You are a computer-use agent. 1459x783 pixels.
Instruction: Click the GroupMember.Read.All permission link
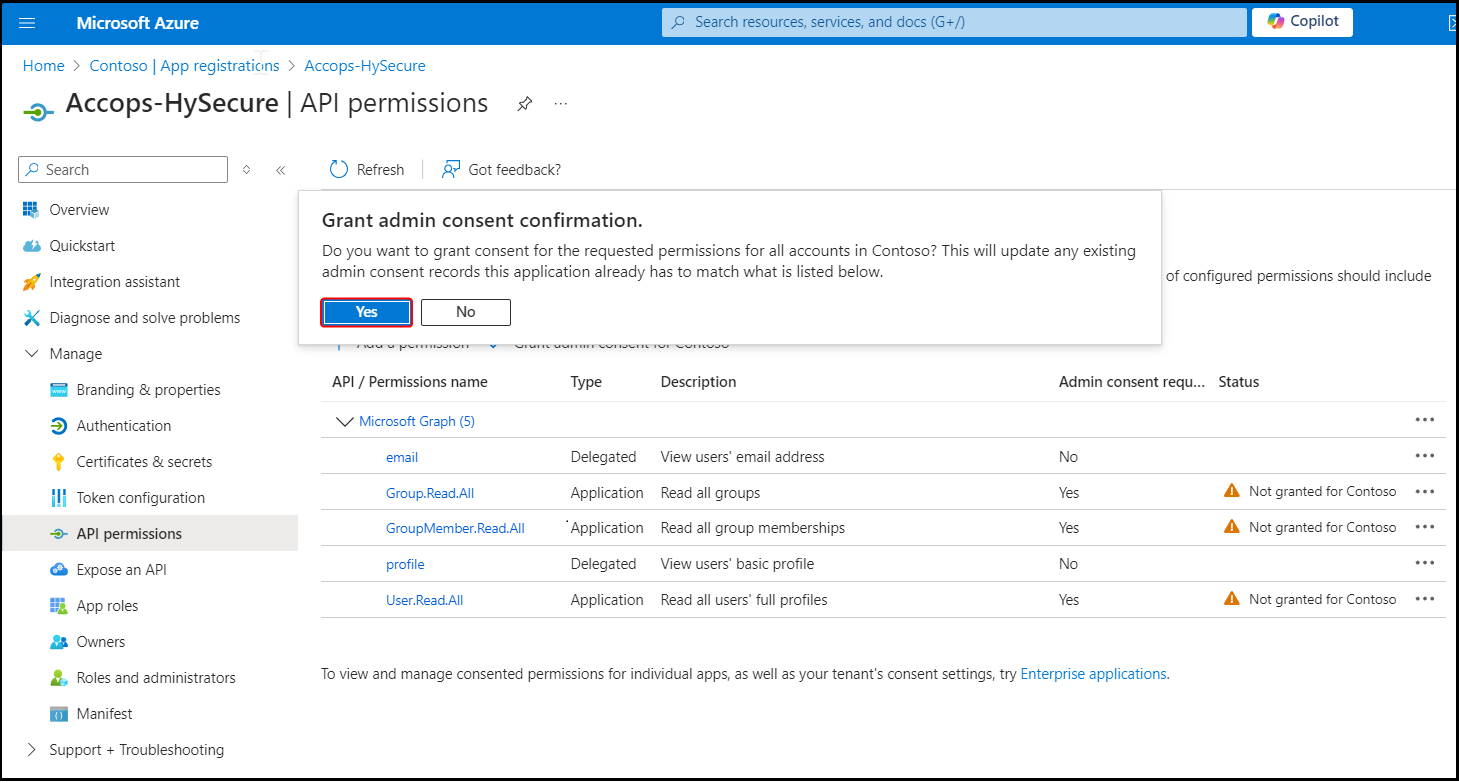[x=455, y=528]
